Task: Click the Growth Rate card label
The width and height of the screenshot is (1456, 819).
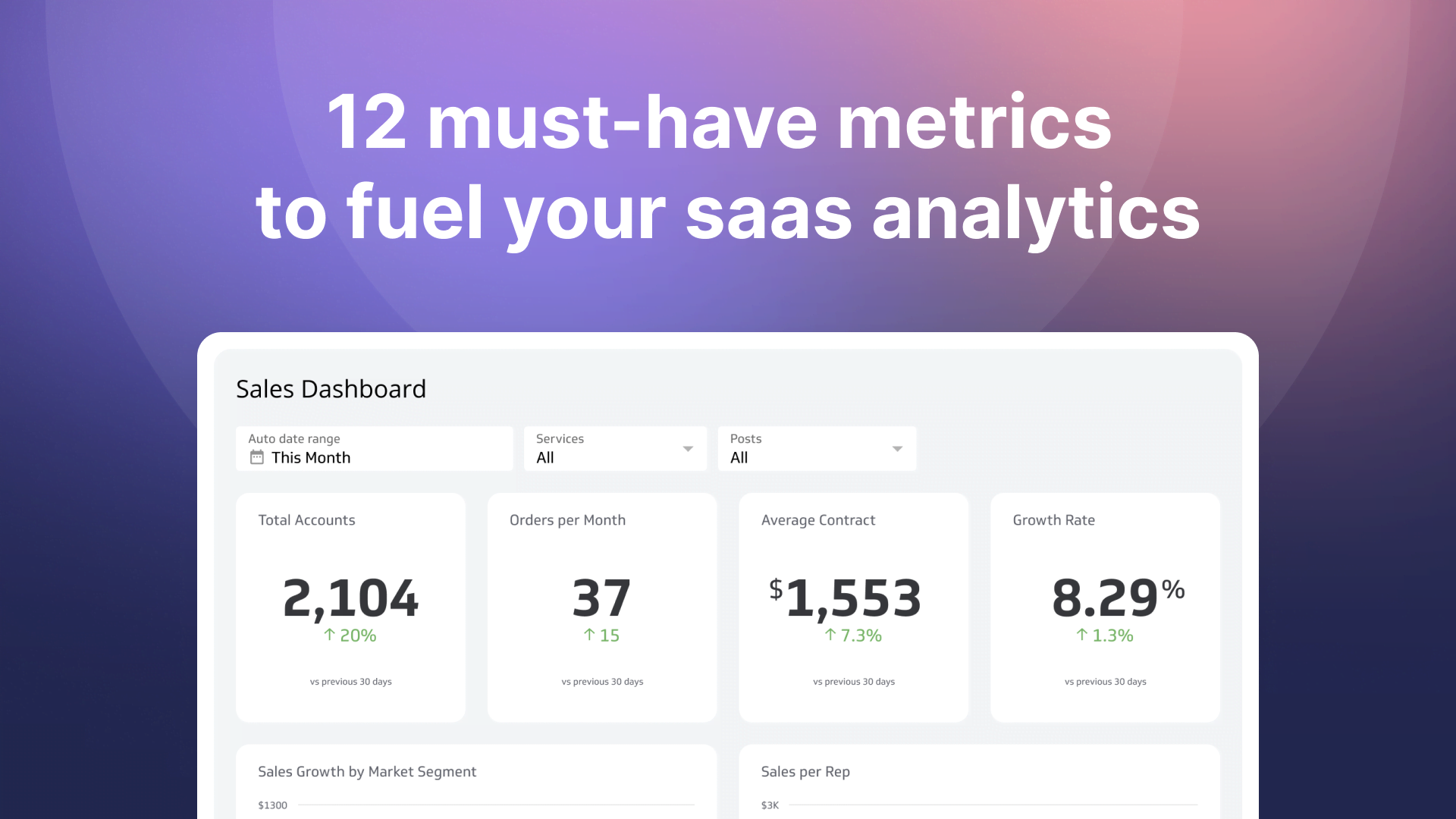Action: coord(1053,520)
